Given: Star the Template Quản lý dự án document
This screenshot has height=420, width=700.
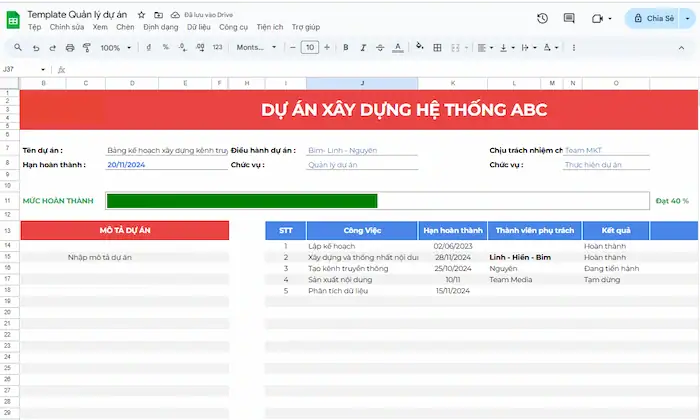Looking at the screenshot, I should [142, 15].
